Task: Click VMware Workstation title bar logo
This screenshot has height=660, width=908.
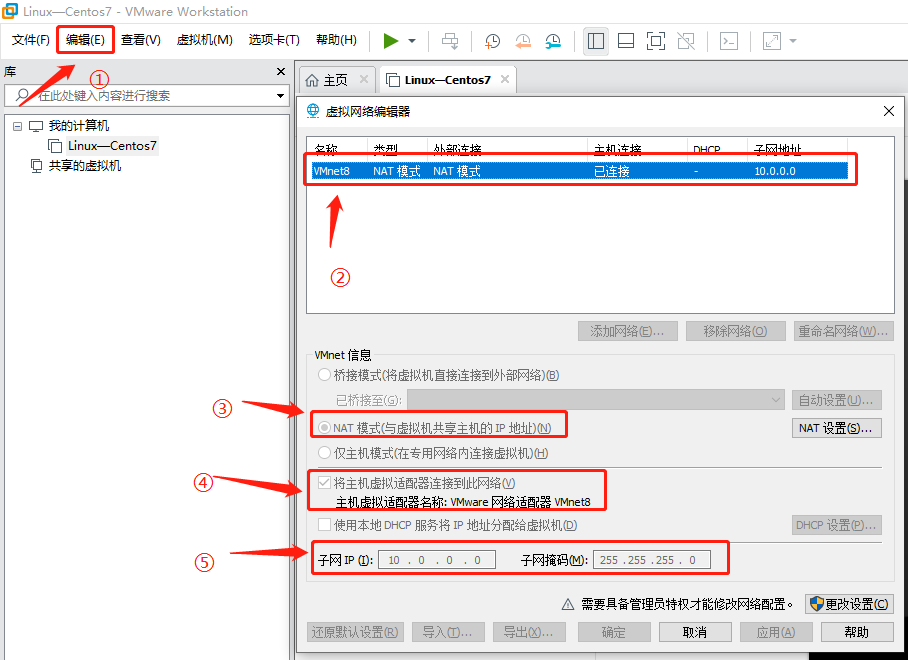Action: point(10,11)
